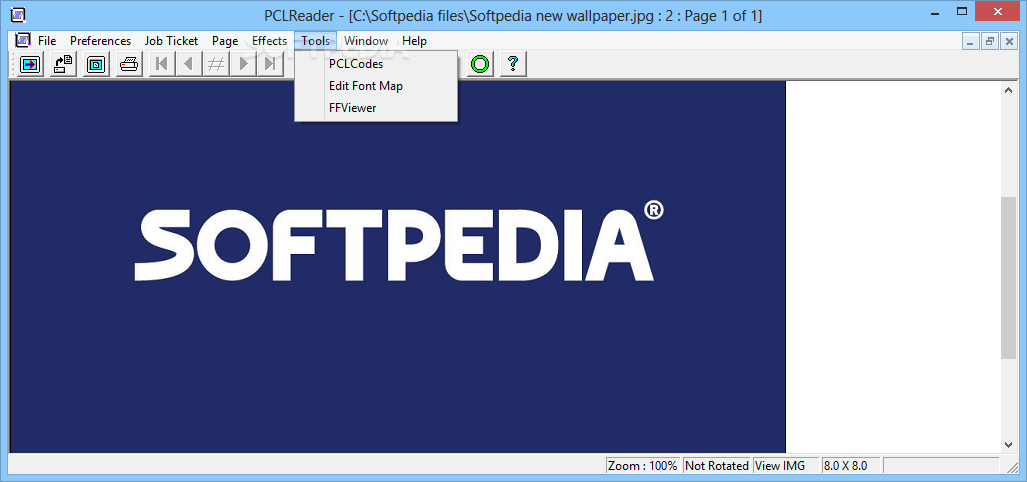
Task: Click the '8.0 X 8.0' size field
Action: (x=851, y=466)
